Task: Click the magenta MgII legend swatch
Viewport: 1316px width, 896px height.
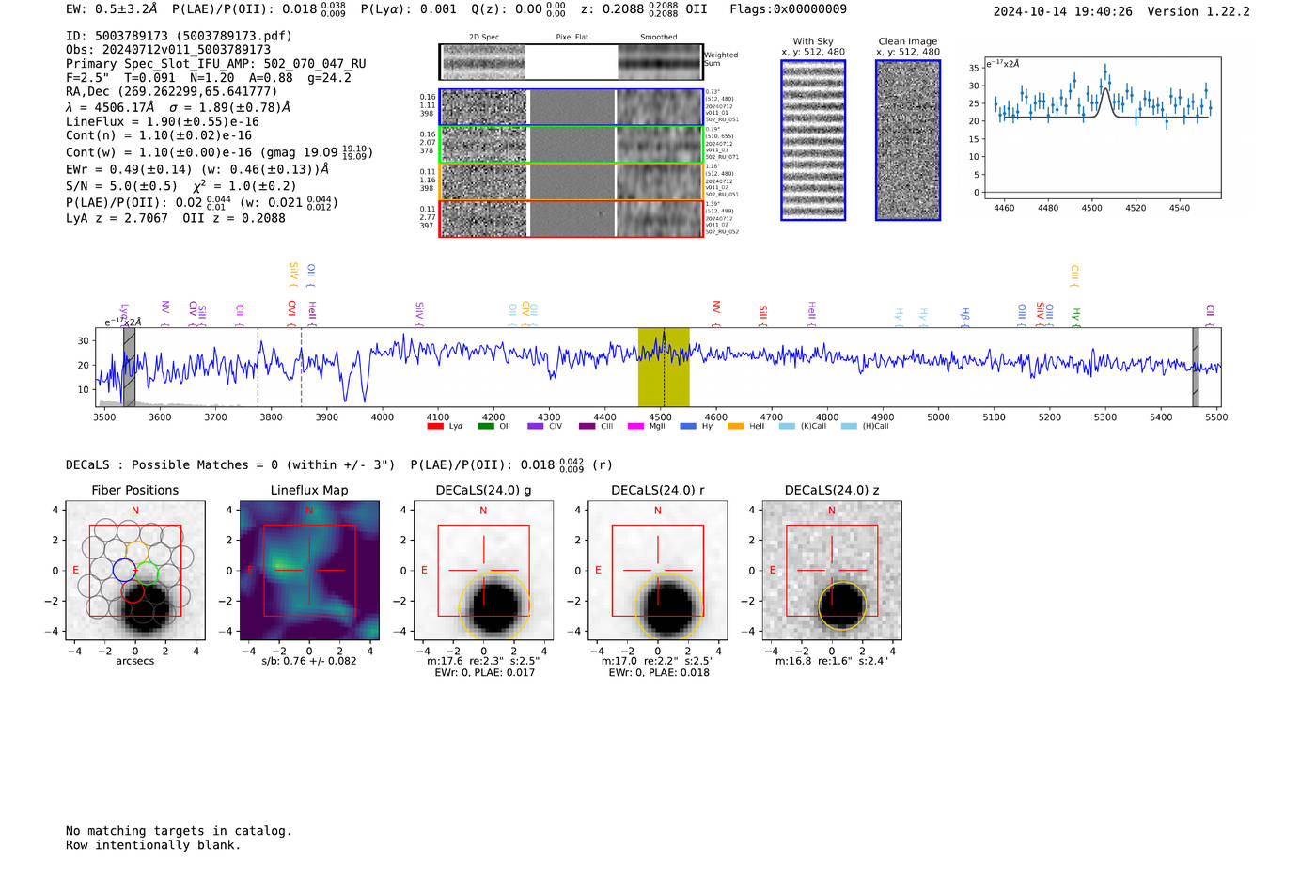Action: 636,426
